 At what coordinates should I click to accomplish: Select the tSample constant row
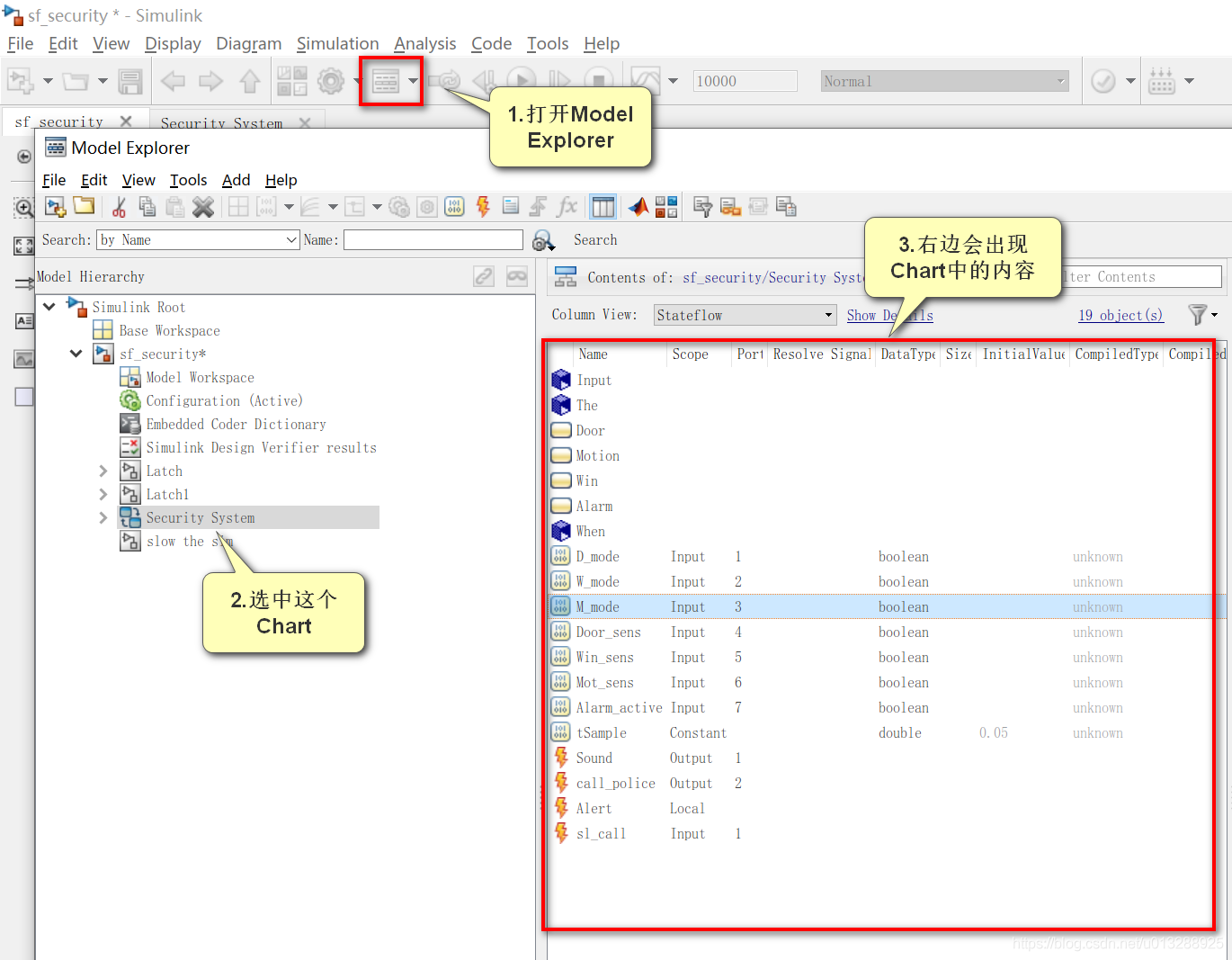click(x=886, y=733)
